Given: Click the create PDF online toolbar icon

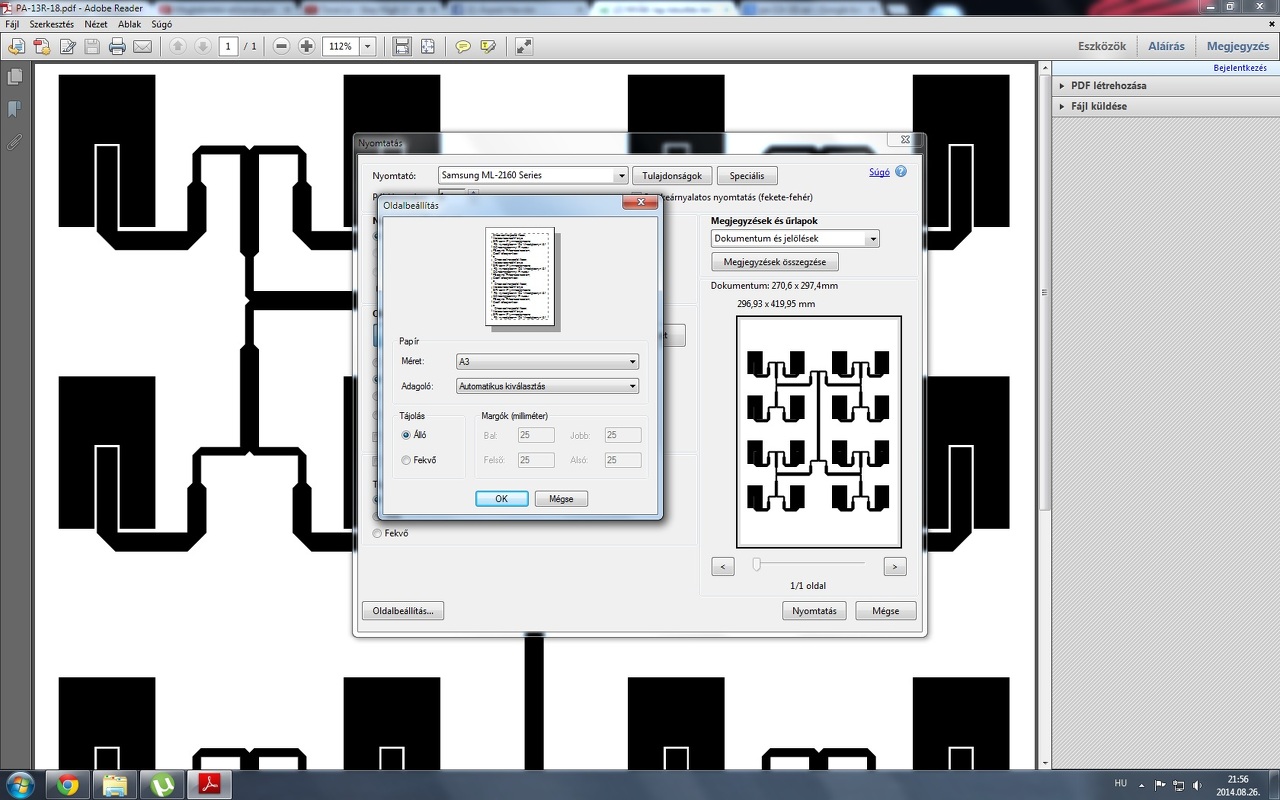Looking at the screenshot, I should 16,46.
